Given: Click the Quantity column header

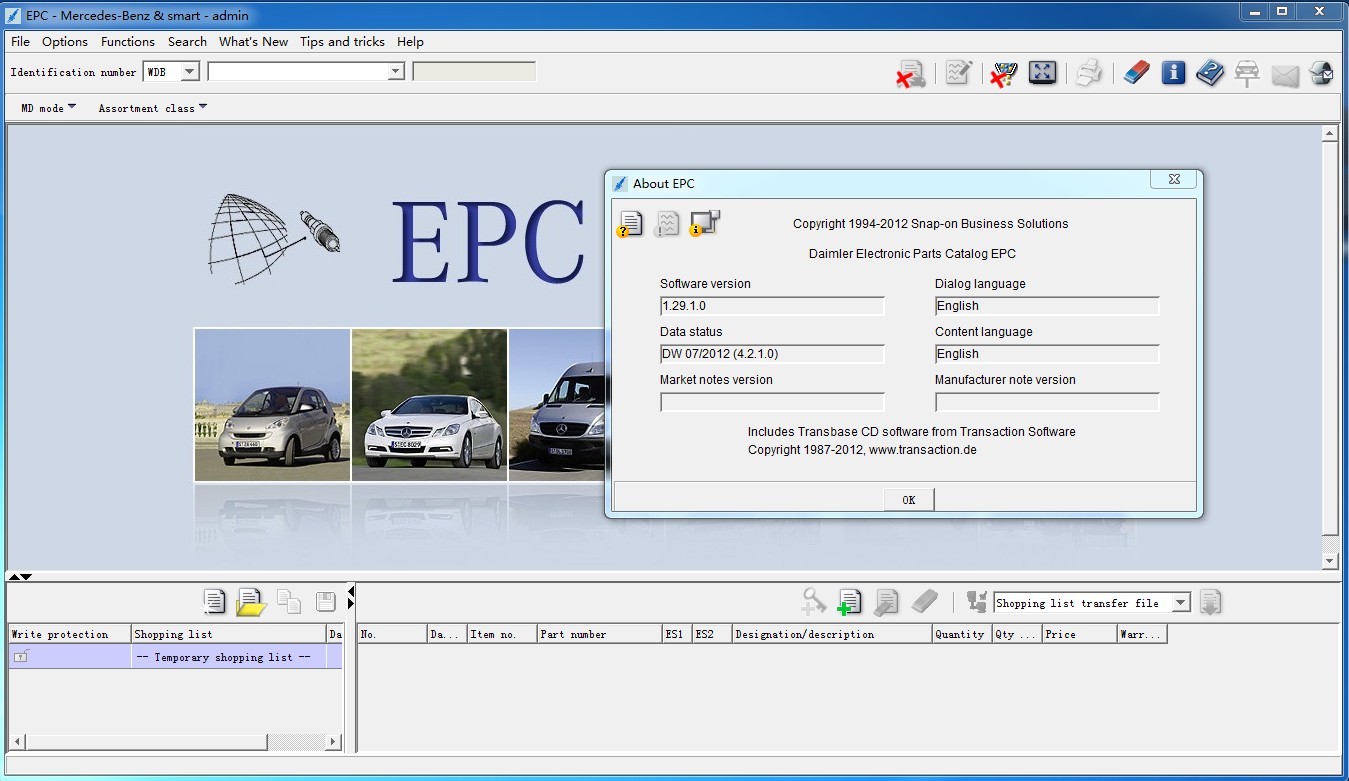Looking at the screenshot, I should click(x=961, y=634).
